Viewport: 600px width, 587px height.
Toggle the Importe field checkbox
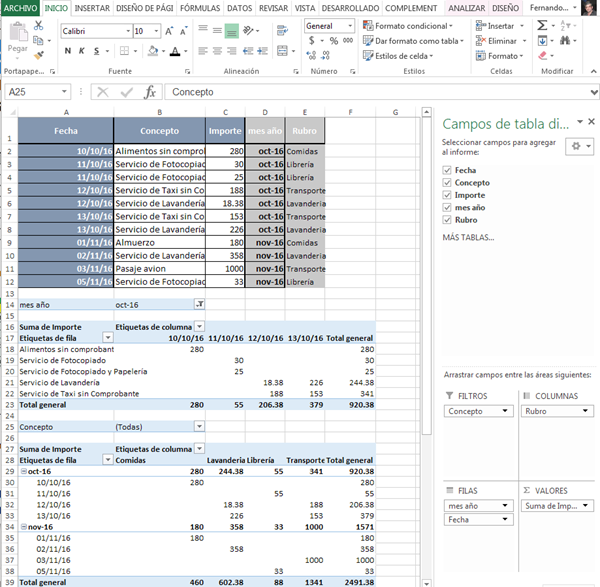point(446,195)
